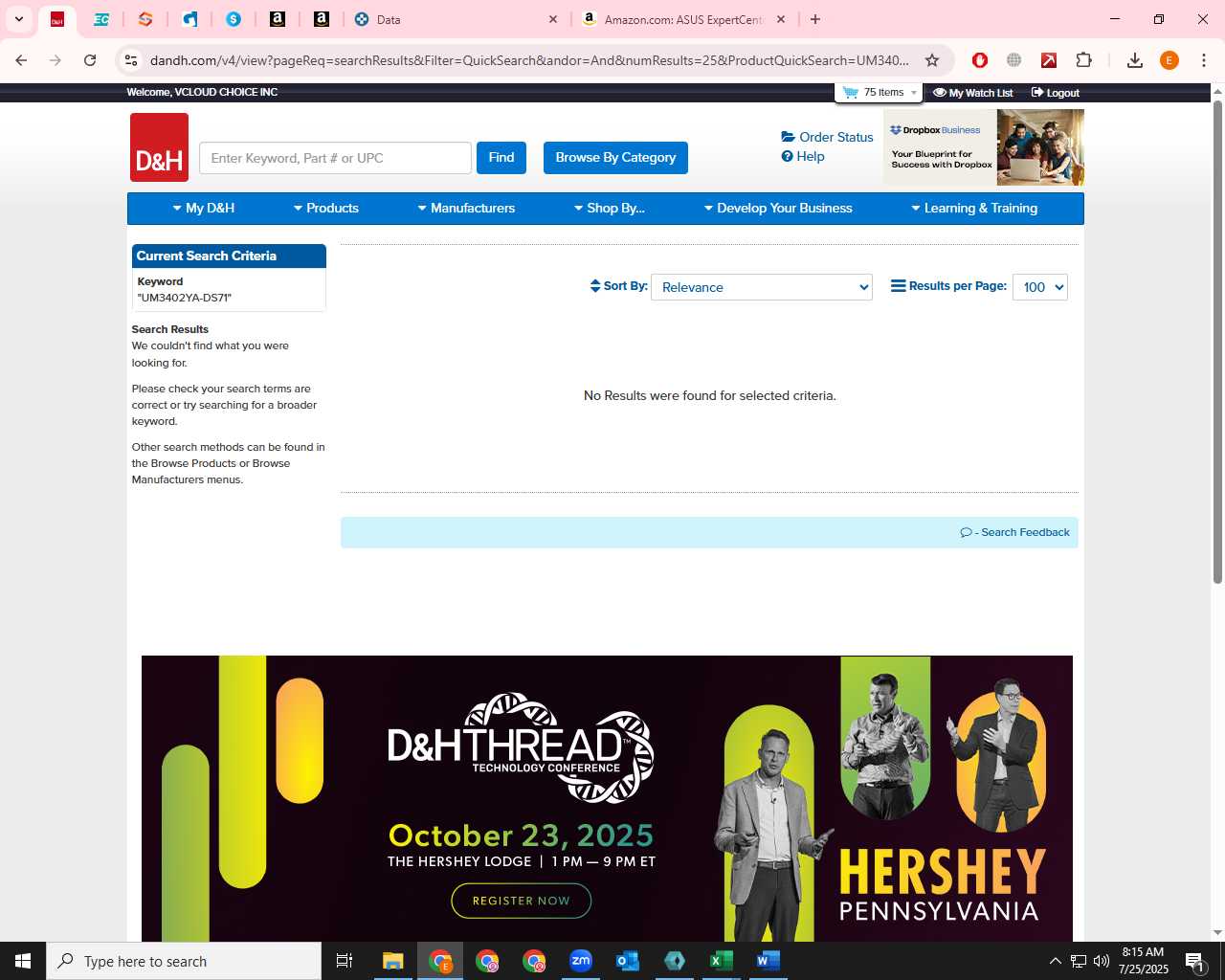This screenshot has height=980, width=1225.
Task: Open My Watch List
Action: click(973, 93)
